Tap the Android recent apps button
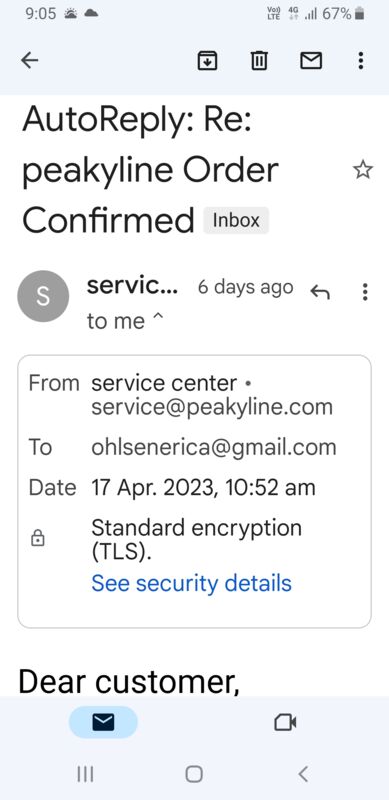Viewport: 389px width, 800px height. click(85, 774)
